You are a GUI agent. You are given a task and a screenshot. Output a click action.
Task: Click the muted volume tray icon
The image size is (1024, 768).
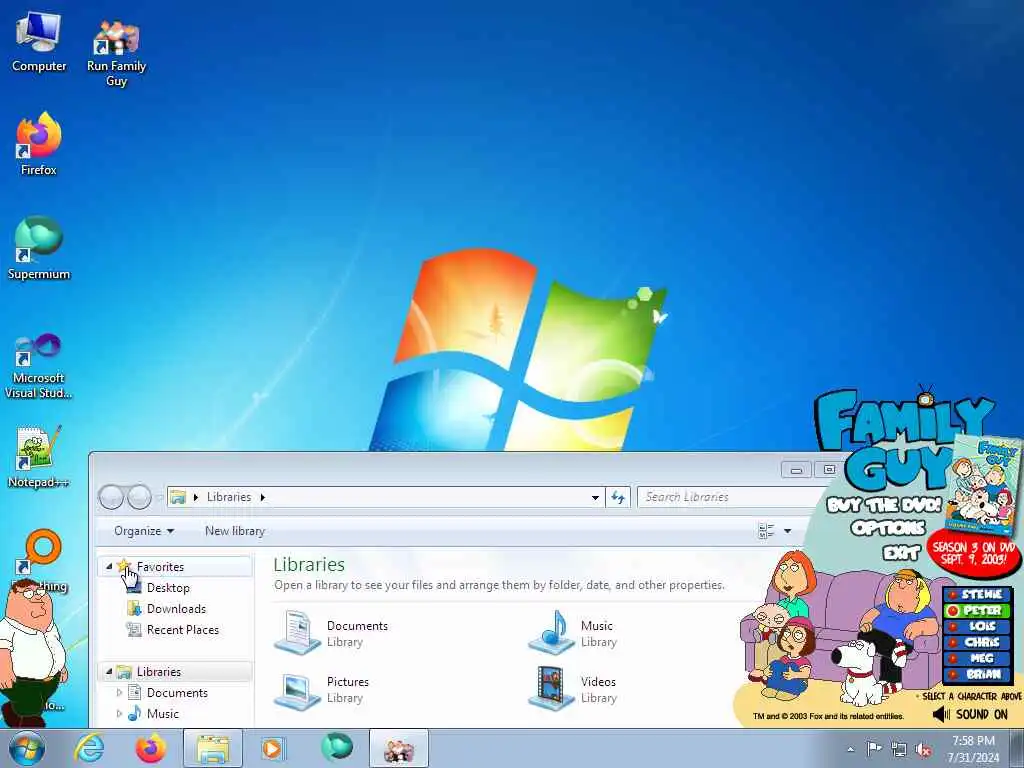point(923,750)
